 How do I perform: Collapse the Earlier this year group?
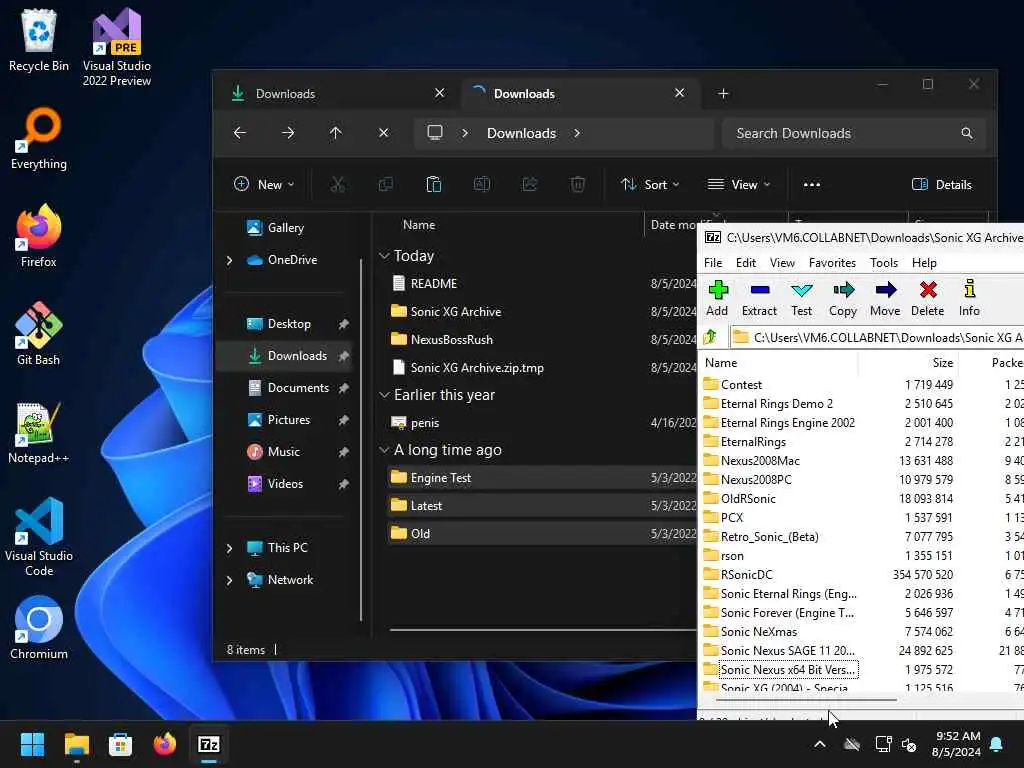385,395
